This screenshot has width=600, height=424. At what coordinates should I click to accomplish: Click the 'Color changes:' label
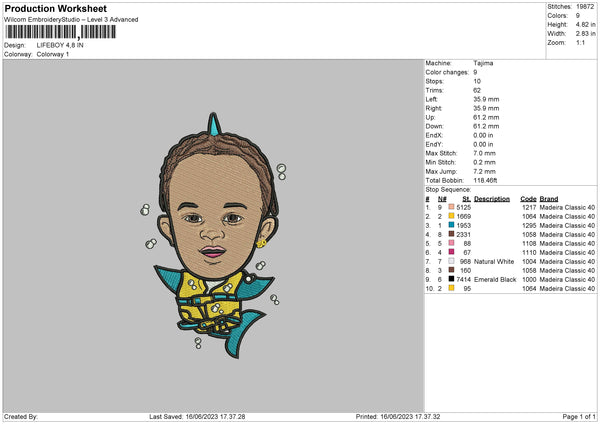pyautogui.click(x=447, y=72)
